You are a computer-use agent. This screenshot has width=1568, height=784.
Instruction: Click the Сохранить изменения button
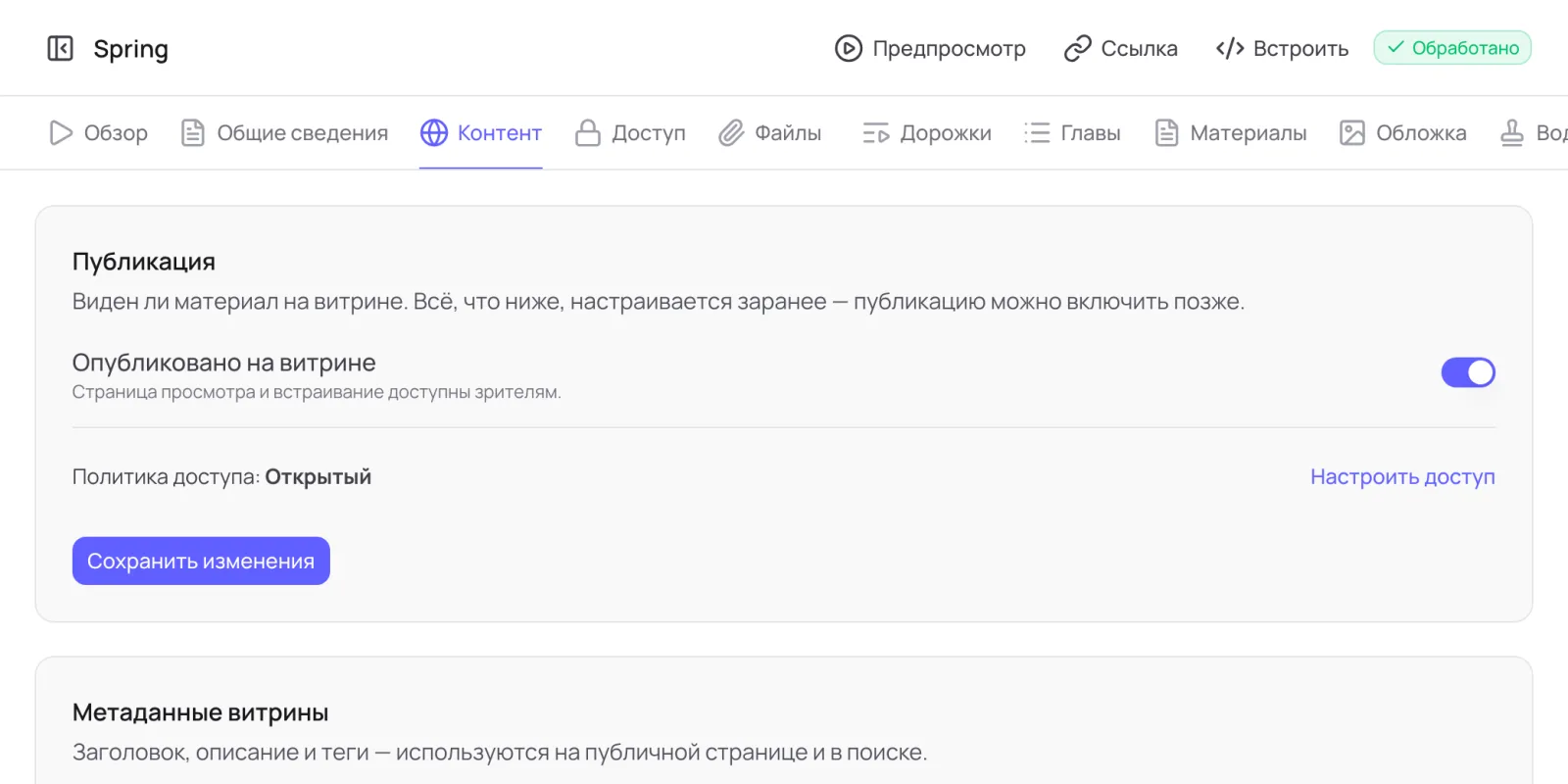pos(201,561)
